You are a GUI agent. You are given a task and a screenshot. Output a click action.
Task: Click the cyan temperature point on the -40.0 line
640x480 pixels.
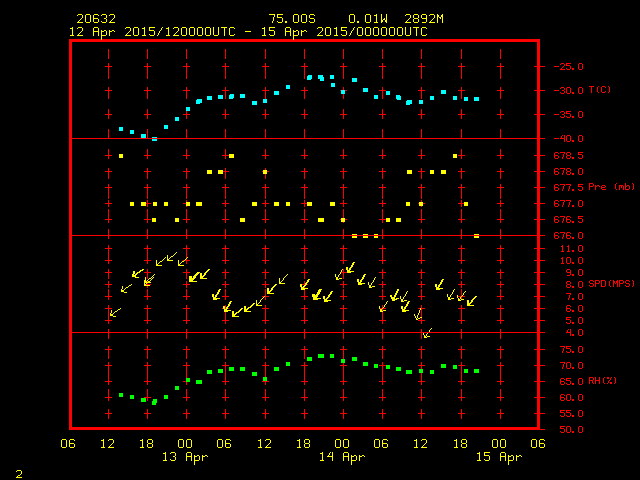[154, 139]
